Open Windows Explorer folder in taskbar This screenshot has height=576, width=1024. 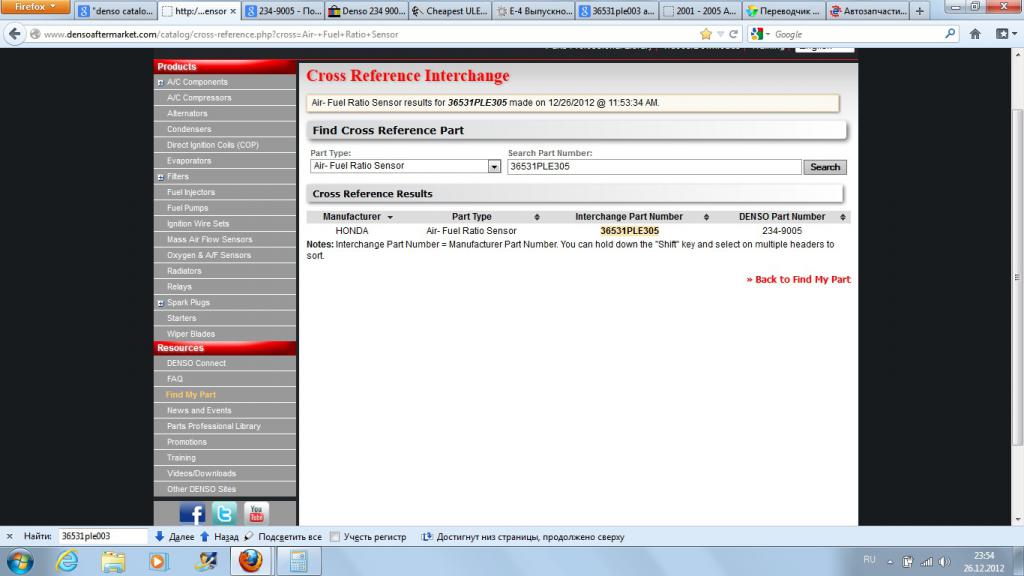pyautogui.click(x=112, y=561)
